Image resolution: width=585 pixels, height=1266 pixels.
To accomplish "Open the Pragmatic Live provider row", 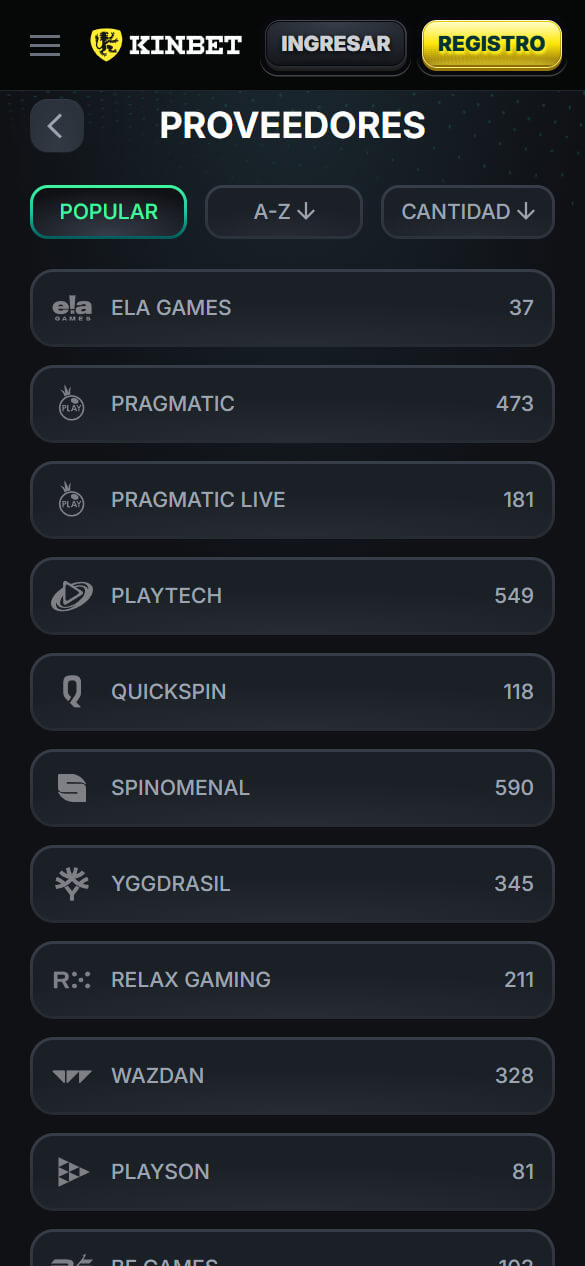I will coord(292,500).
